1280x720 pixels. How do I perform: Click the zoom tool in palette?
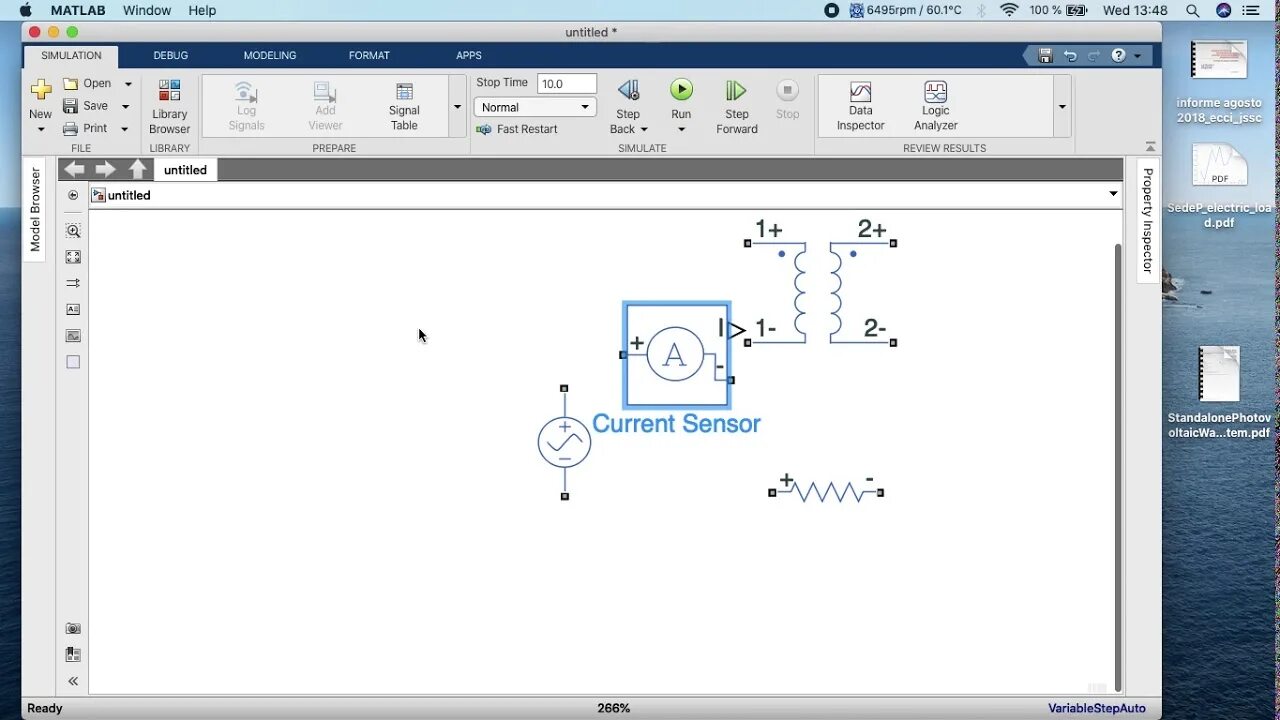[73, 231]
